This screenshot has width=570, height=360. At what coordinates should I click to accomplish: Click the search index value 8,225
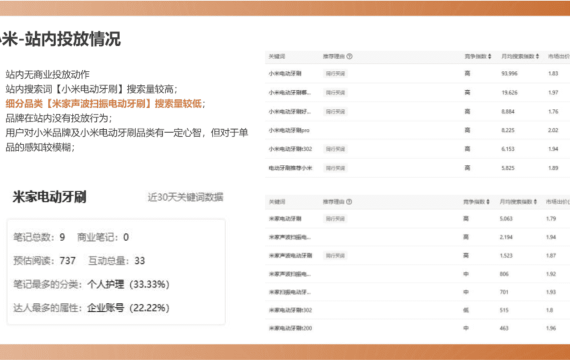click(508, 130)
